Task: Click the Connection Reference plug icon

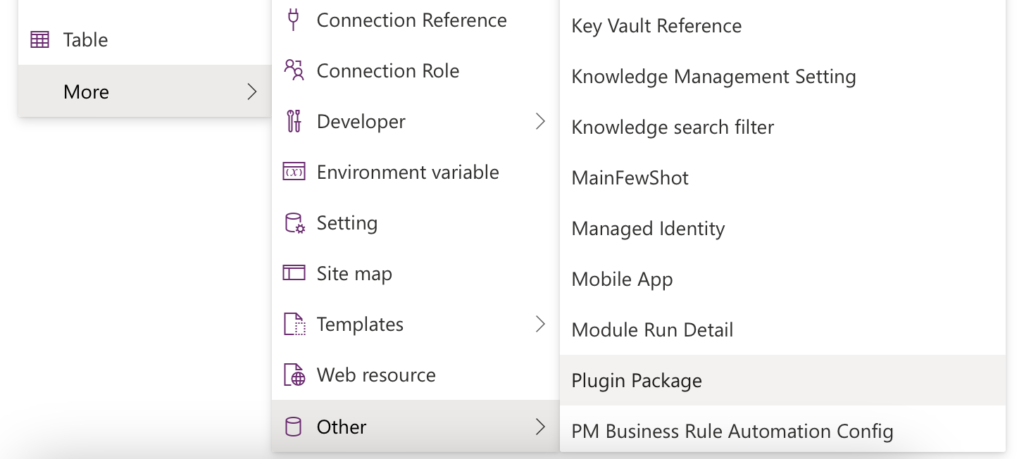Action: (293, 20)
